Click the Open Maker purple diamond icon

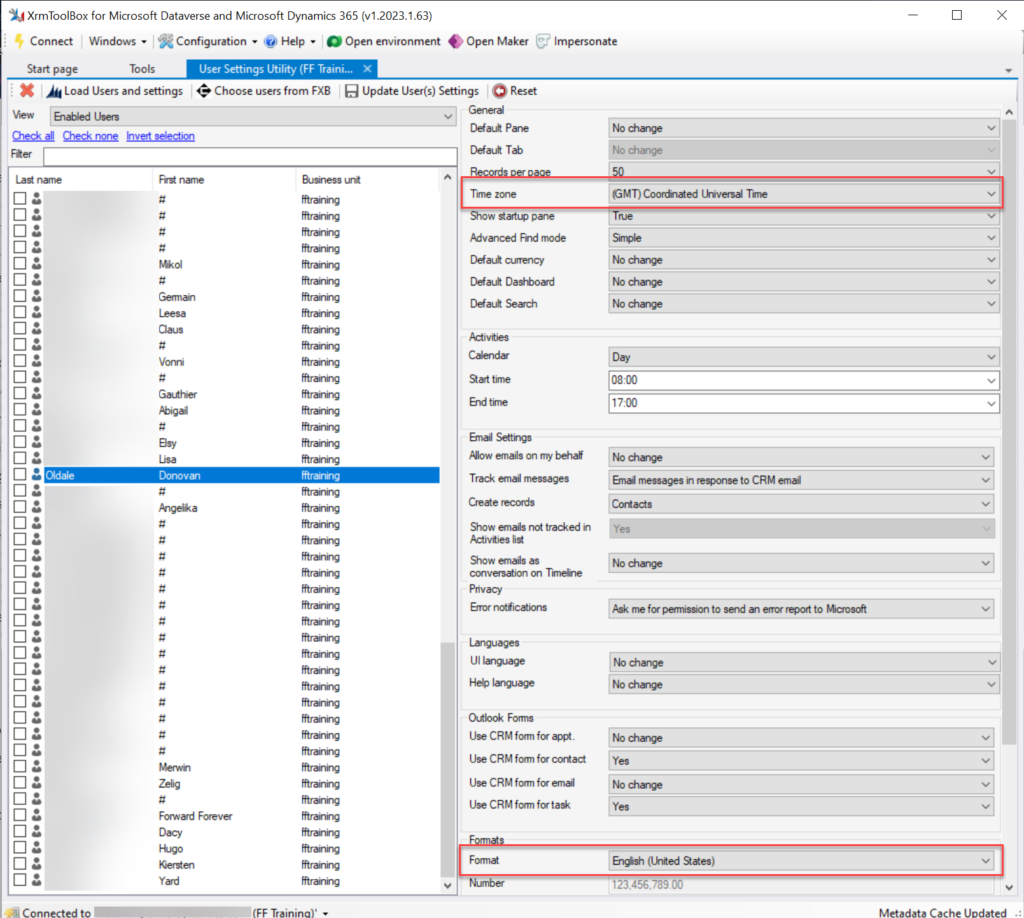[x=455, y=41]
